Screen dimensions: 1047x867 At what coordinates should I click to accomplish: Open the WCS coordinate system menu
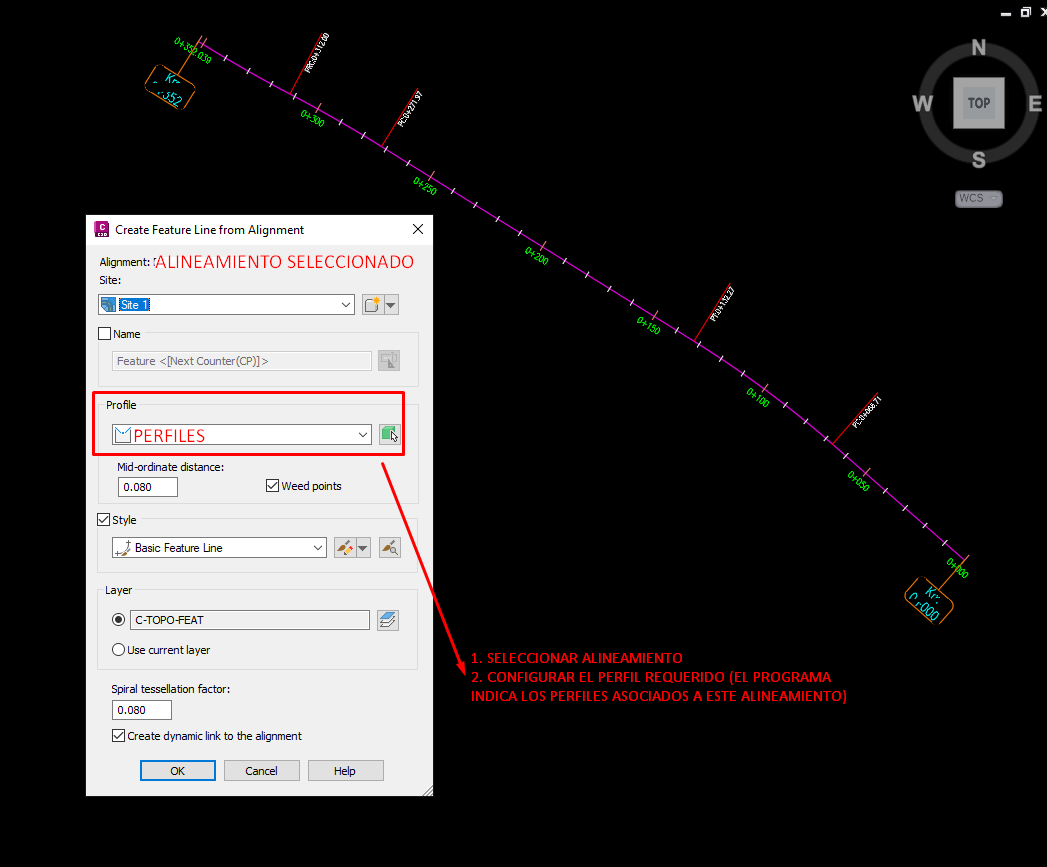click(x=977, y=198)
